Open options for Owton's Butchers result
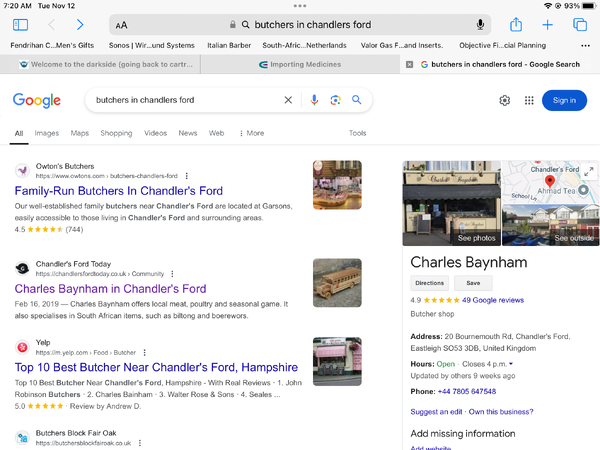Viewport: 600px width, 450px height. 187,176
